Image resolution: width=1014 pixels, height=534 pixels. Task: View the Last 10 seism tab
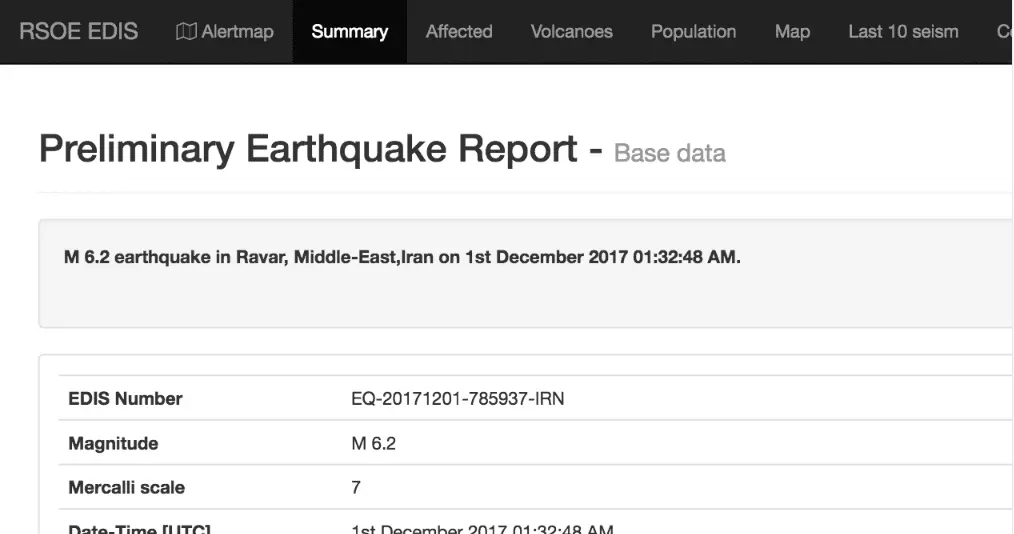[x=903, y=32]
